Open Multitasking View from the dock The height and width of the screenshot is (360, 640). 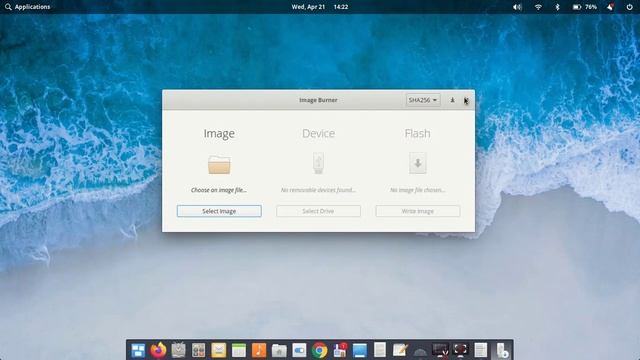138,350
